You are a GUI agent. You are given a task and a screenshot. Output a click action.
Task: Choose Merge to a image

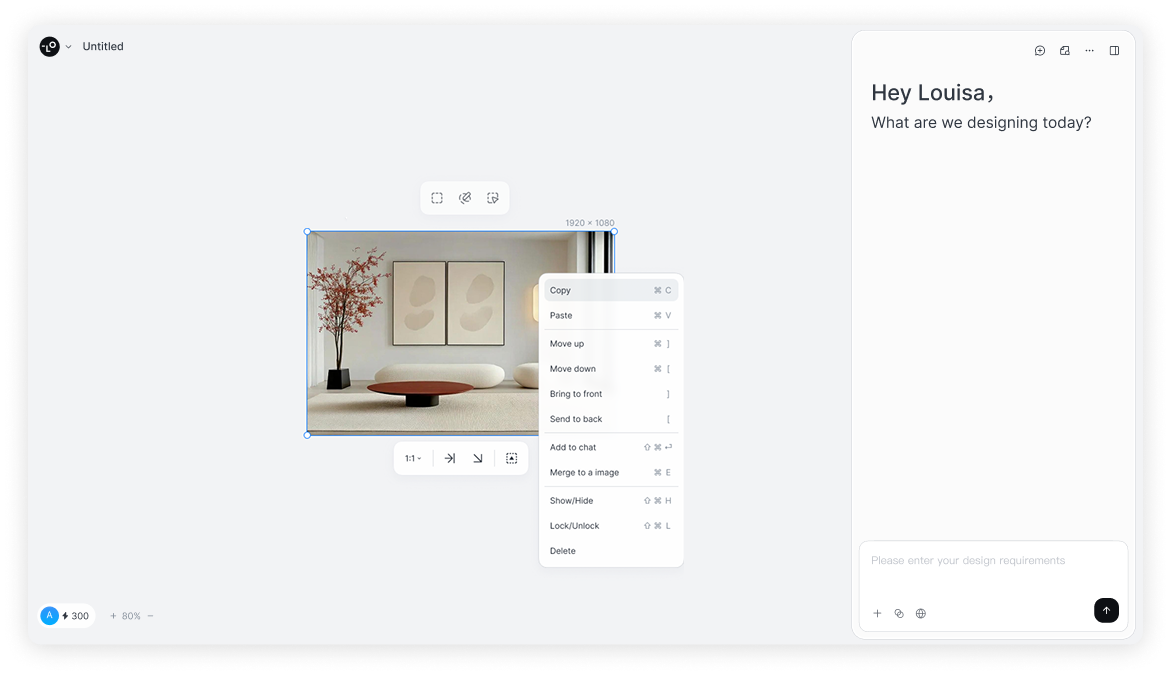(x=611, y=472)
